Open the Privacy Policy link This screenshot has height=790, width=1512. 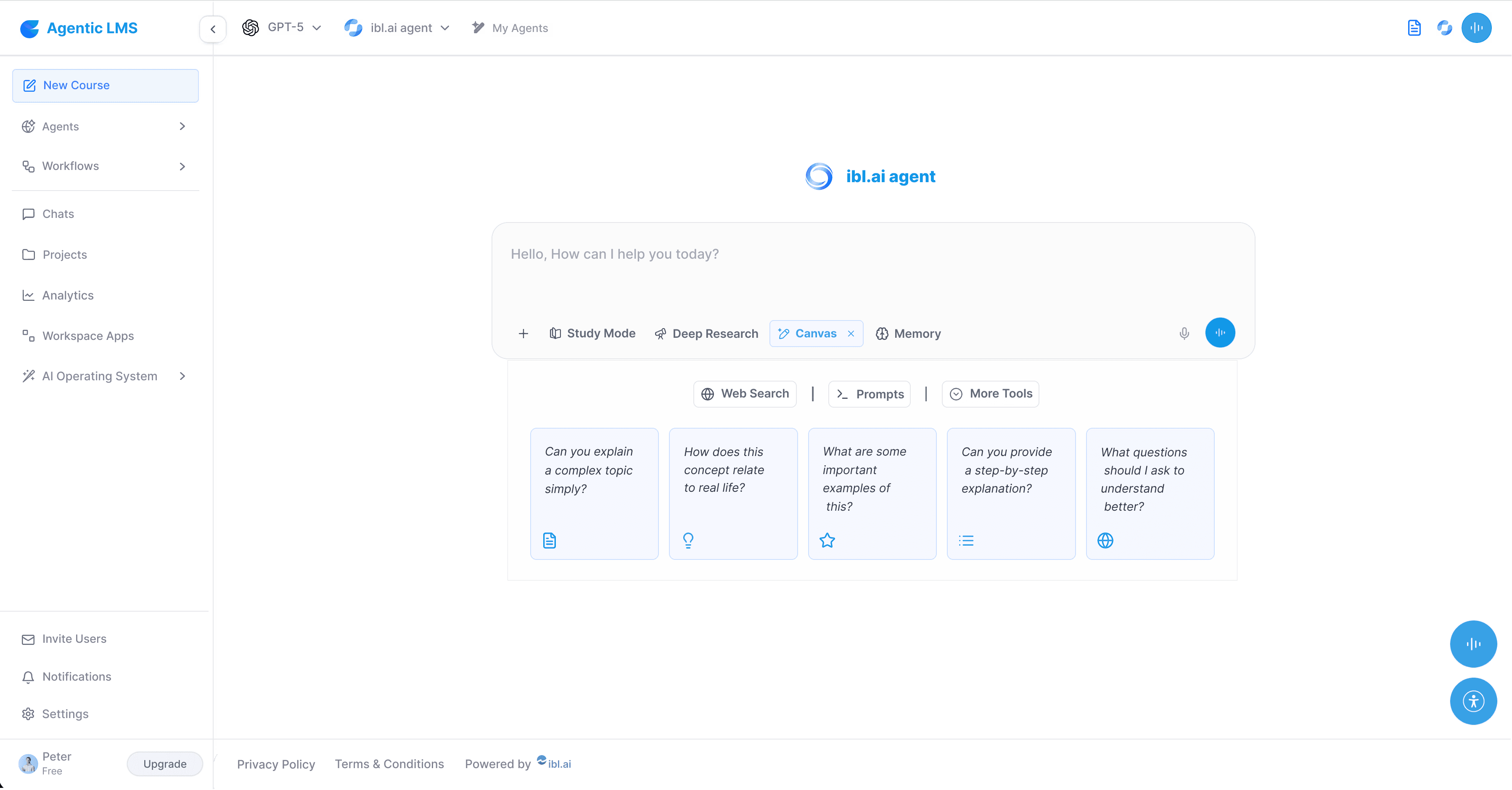276,763
